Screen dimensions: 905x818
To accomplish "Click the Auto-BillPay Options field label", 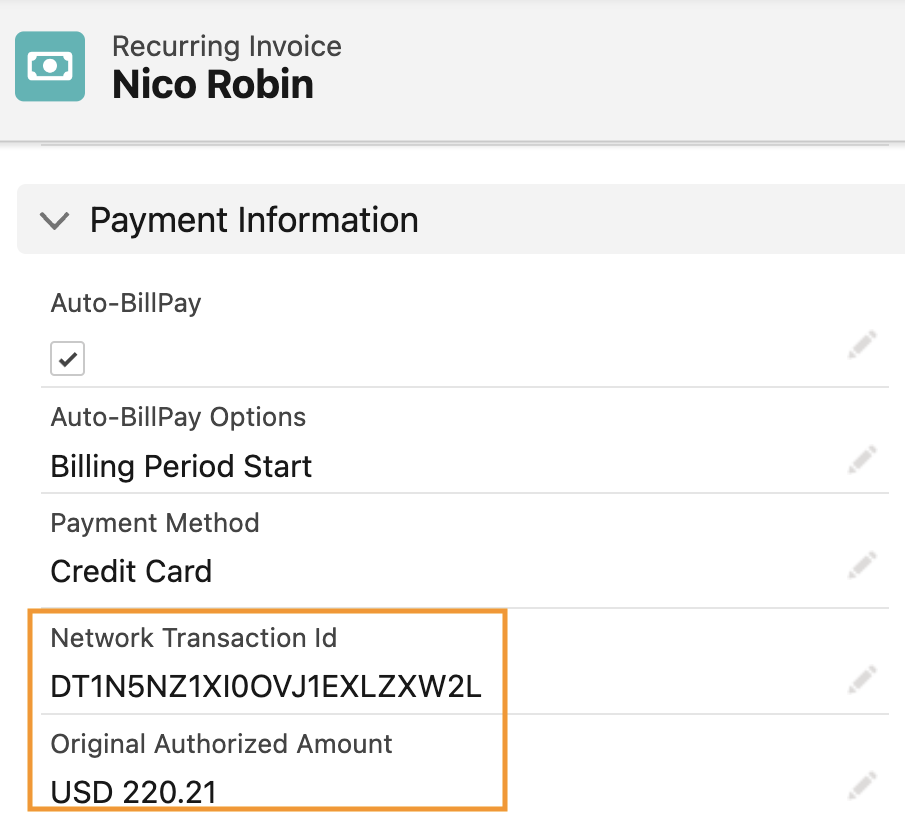I will coord(178,417).
